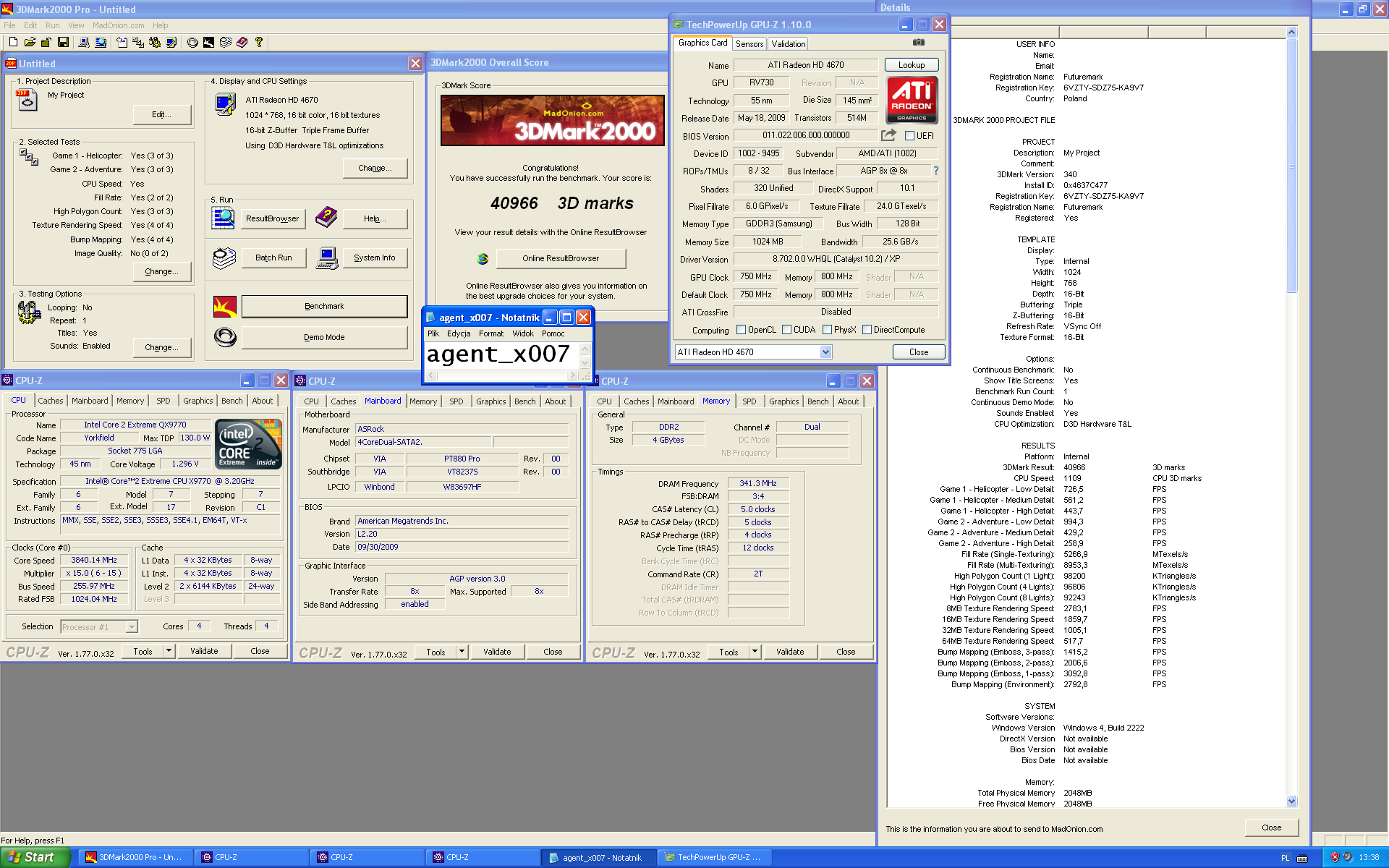Click yellow question mark icon in top toolbar
Viewport: 1389px width, 868px height.
point(258,43)
